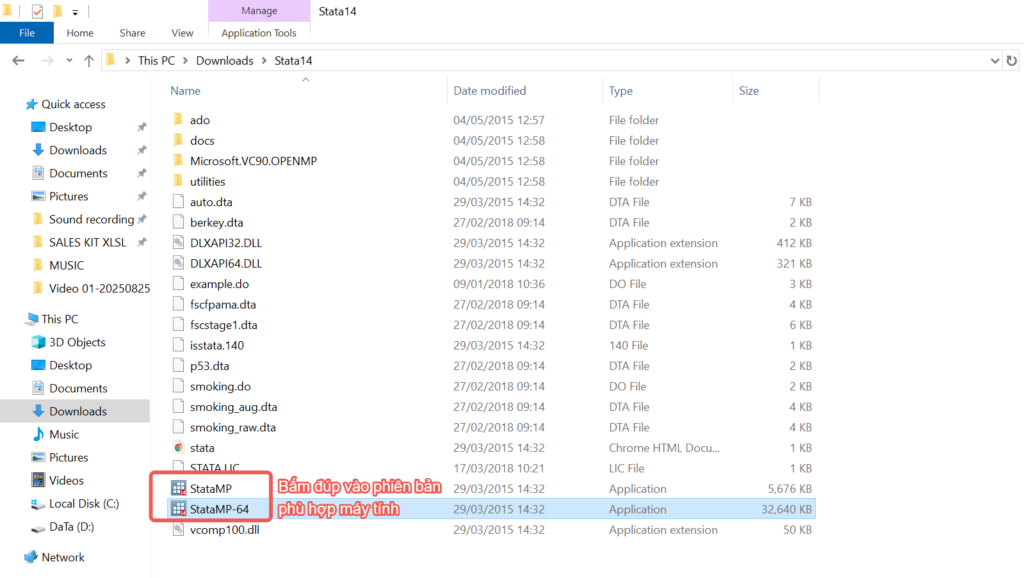The height and width of the screenshot is (578, 1024).
Task: Open Local Disk (C:) in sidebar
Action: [x=83, y=504]
